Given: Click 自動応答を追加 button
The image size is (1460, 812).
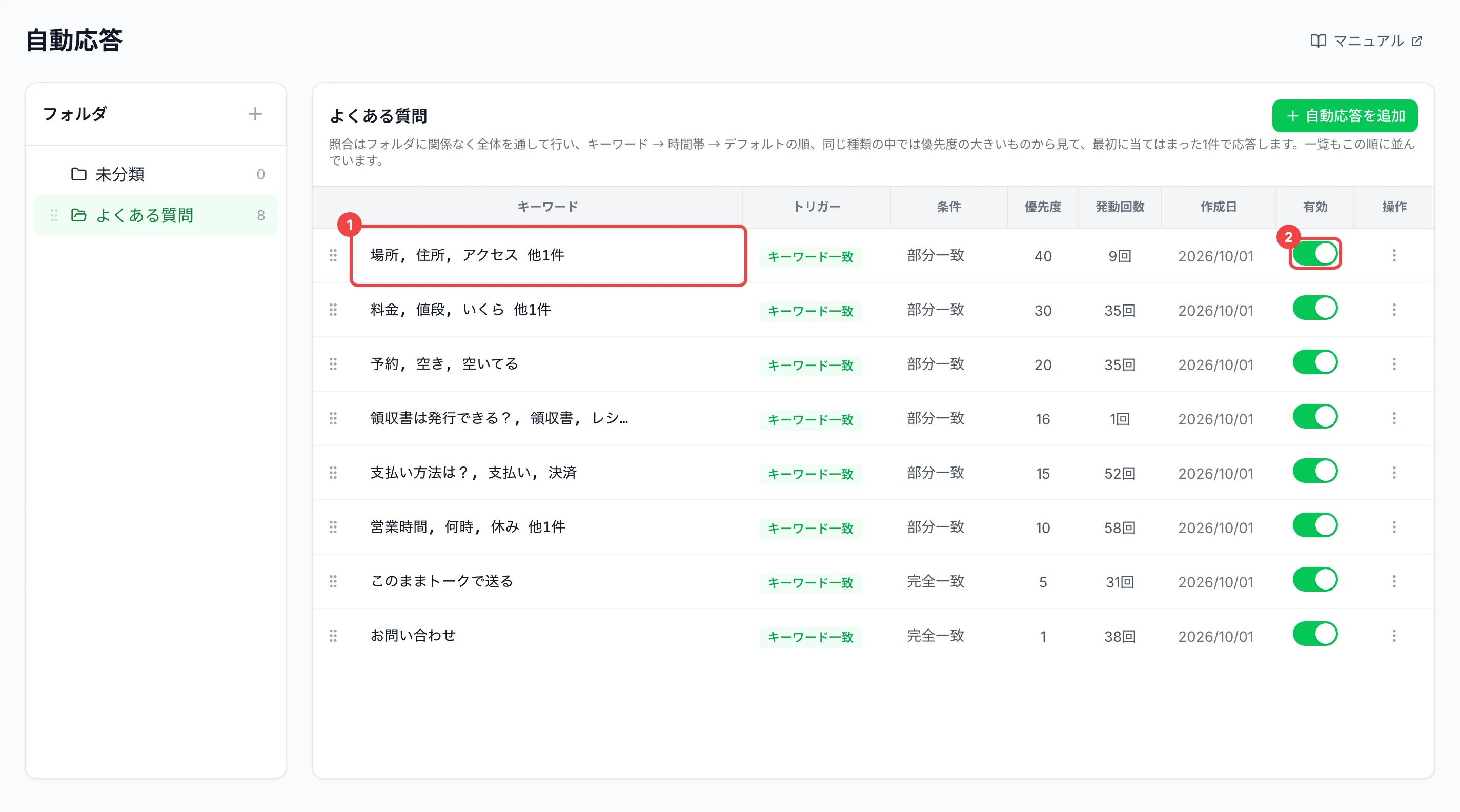Looking at the screenshot, I should 1344,115.
